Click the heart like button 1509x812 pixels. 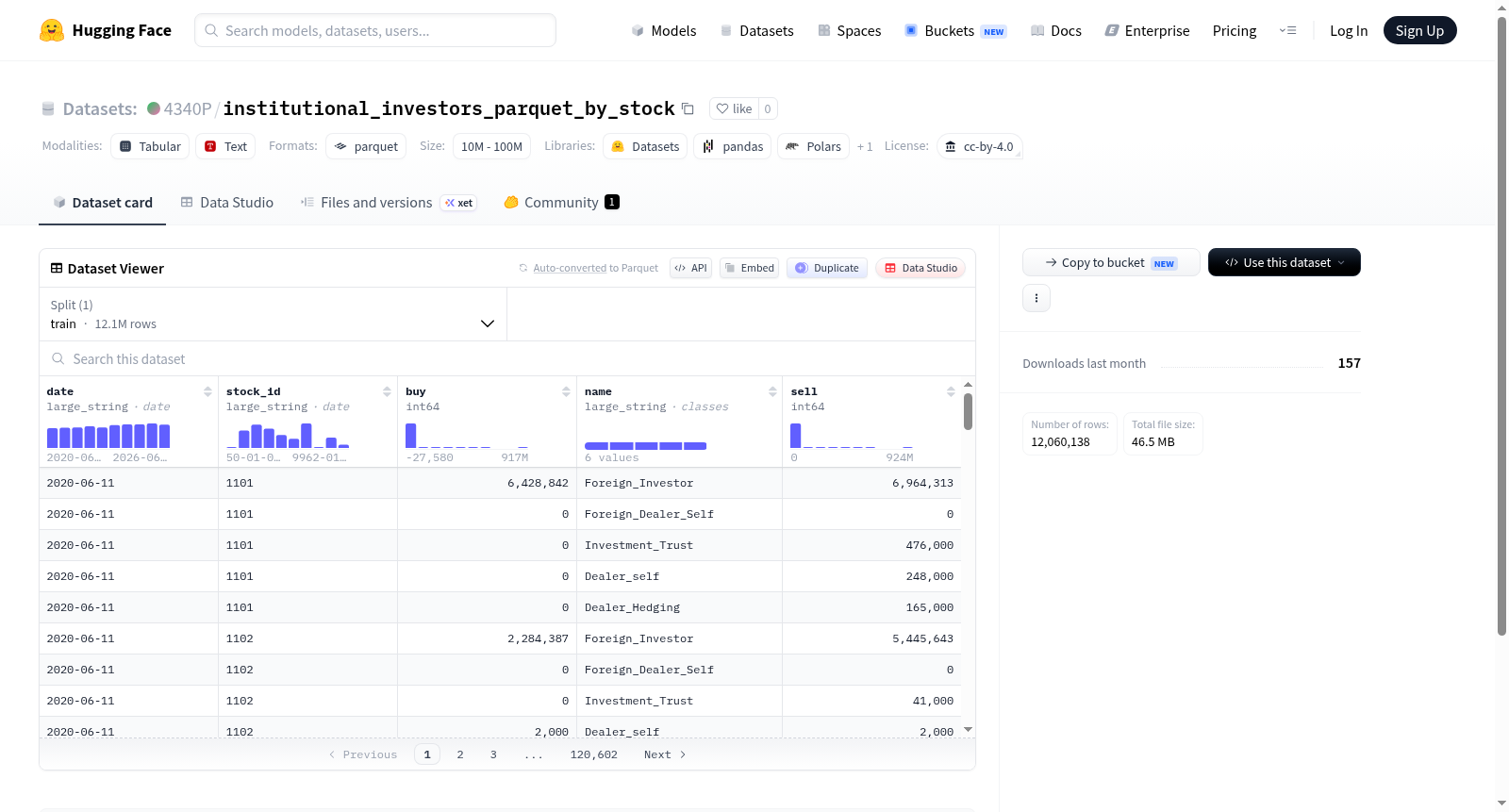[x=734, y=108]
